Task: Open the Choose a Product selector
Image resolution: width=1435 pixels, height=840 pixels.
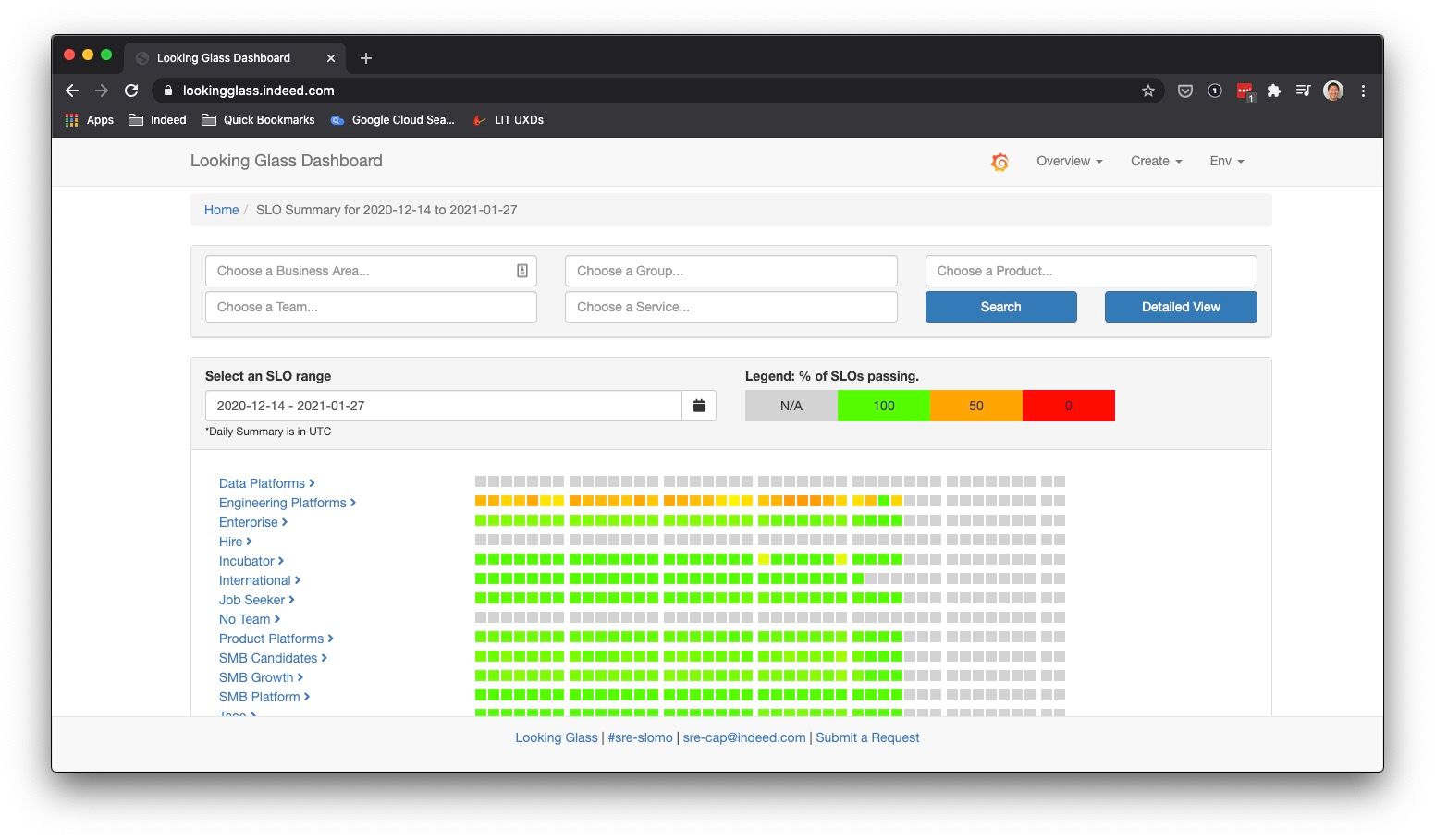Action: coord(1091,271)
